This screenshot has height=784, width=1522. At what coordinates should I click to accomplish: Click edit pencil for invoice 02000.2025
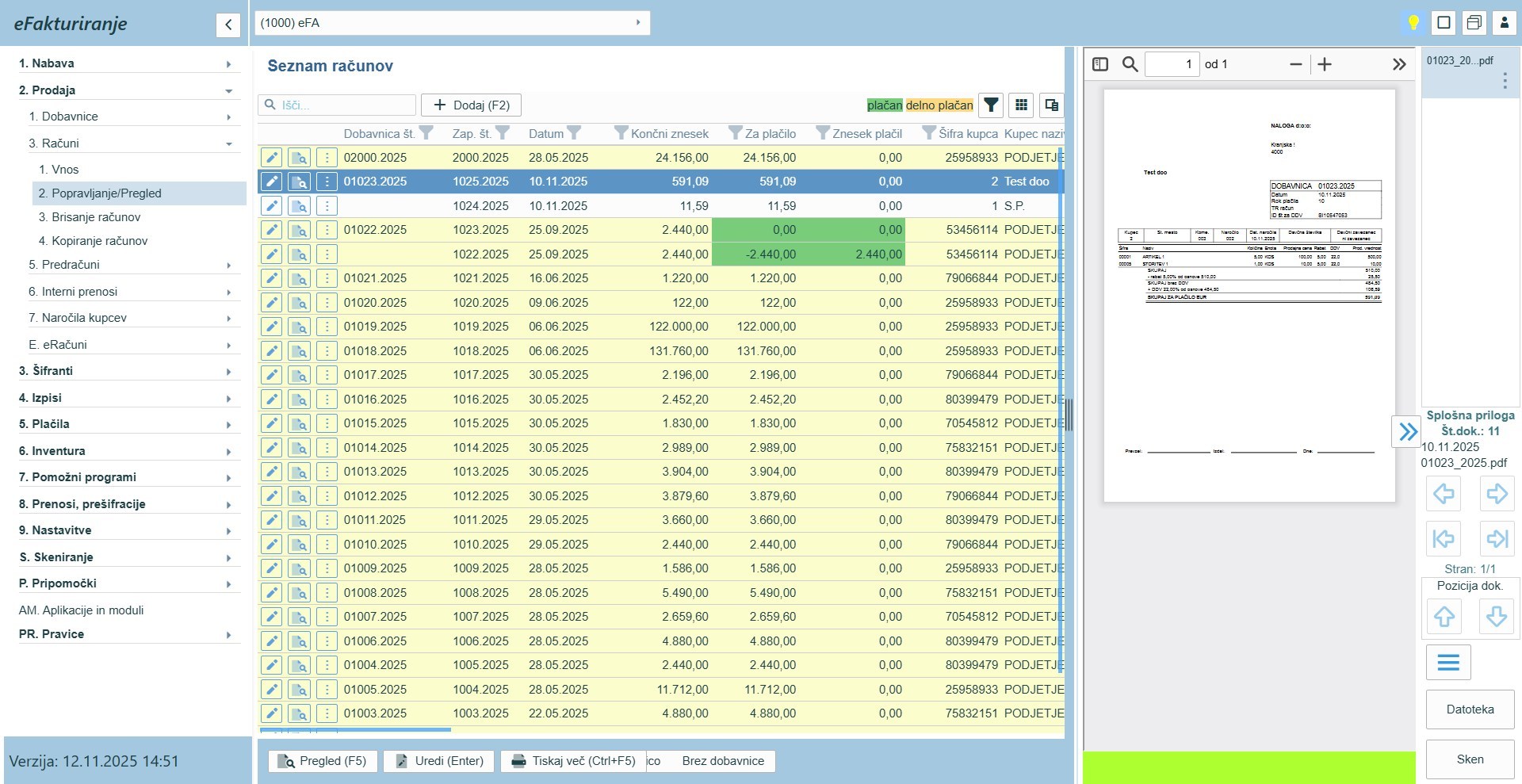[x=271, y=158]
